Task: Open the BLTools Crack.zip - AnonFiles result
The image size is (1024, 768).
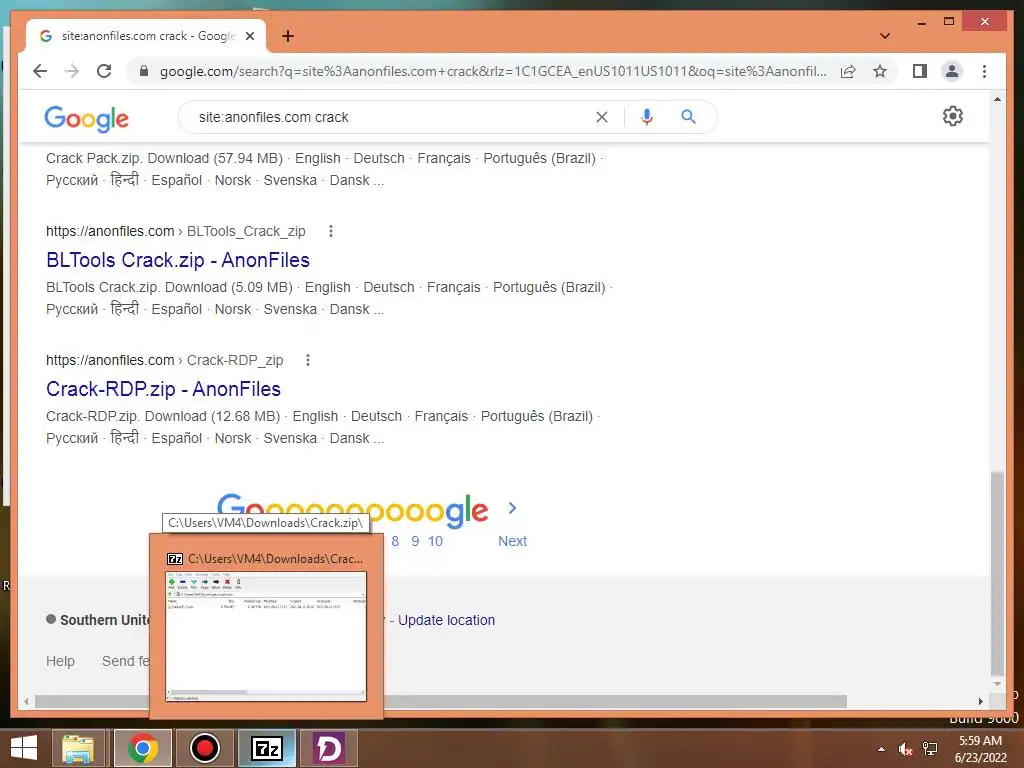Action: coord(178,260)
